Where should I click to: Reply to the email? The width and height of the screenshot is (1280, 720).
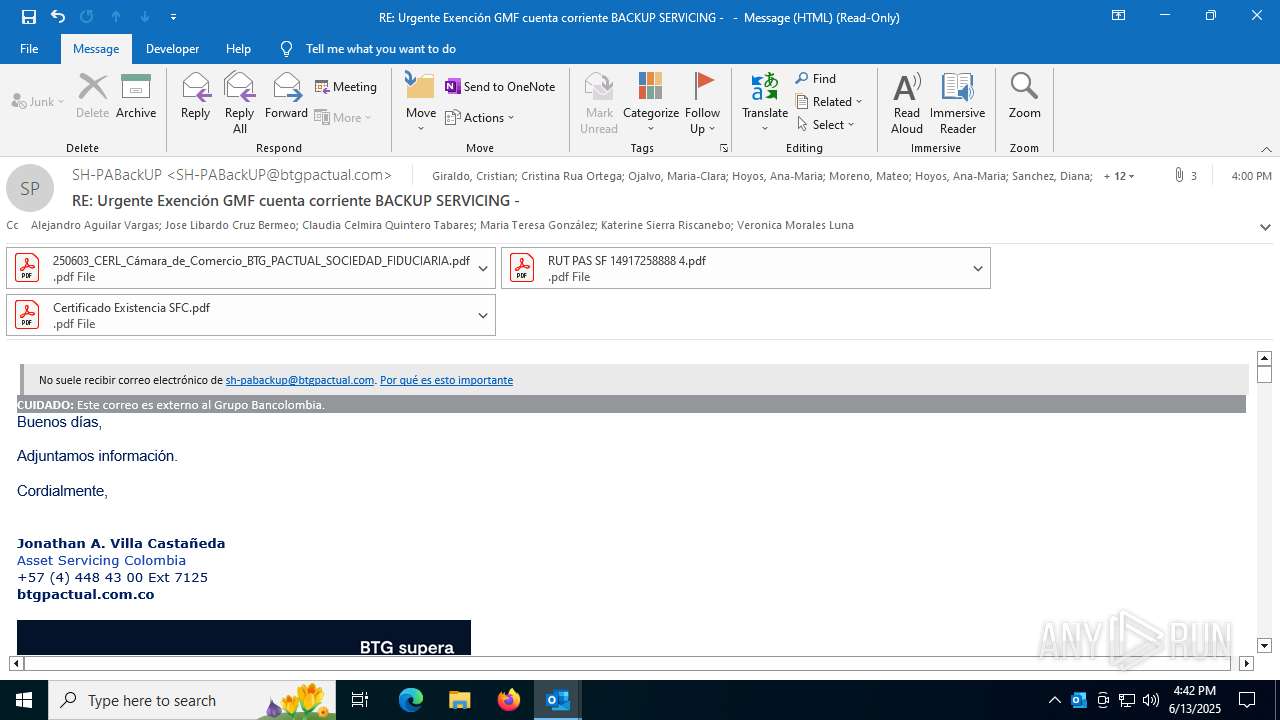(x=196, y=97)
